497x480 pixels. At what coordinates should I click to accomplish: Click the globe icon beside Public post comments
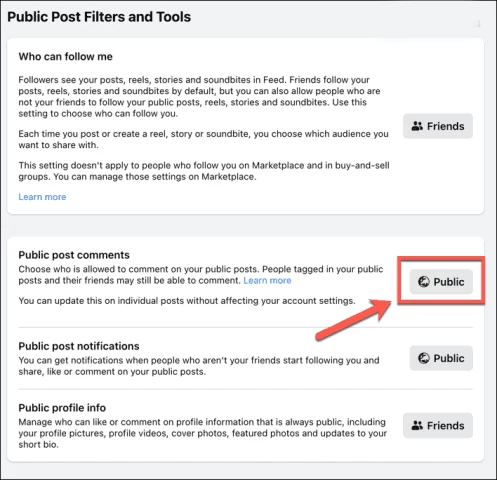click(x=424, y=282)
